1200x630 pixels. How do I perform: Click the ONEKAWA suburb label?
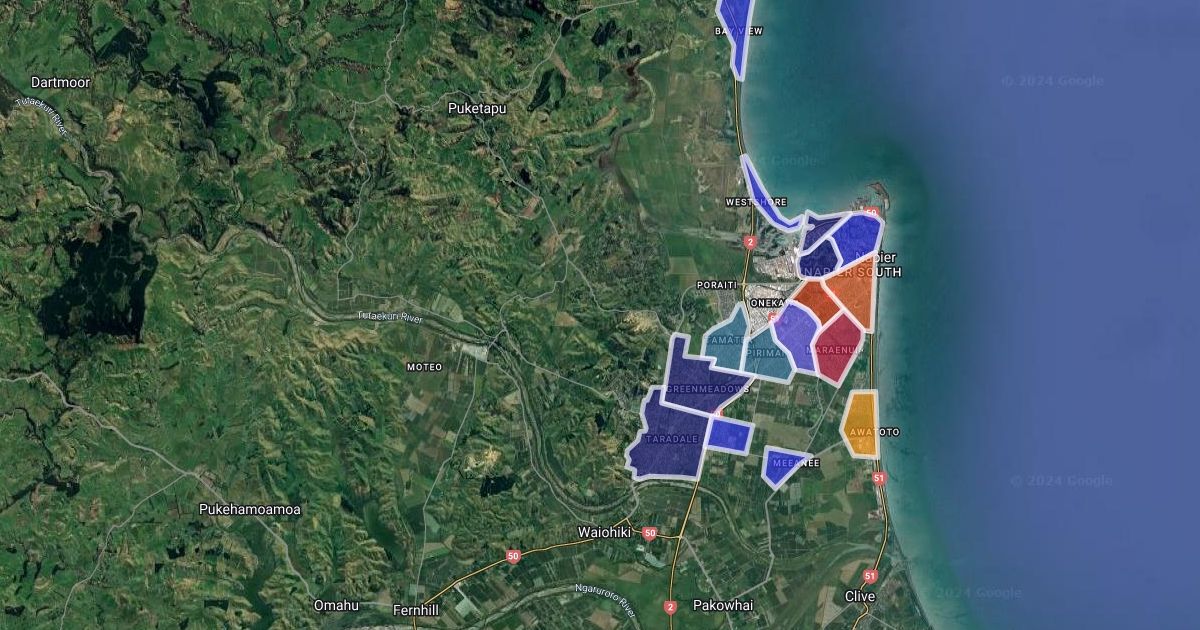click(x=768, y=304)
